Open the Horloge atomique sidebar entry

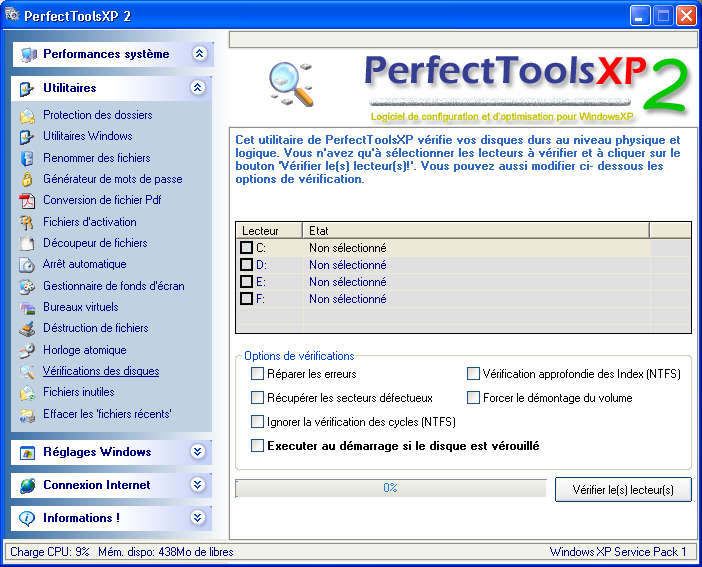pos(85,350)
